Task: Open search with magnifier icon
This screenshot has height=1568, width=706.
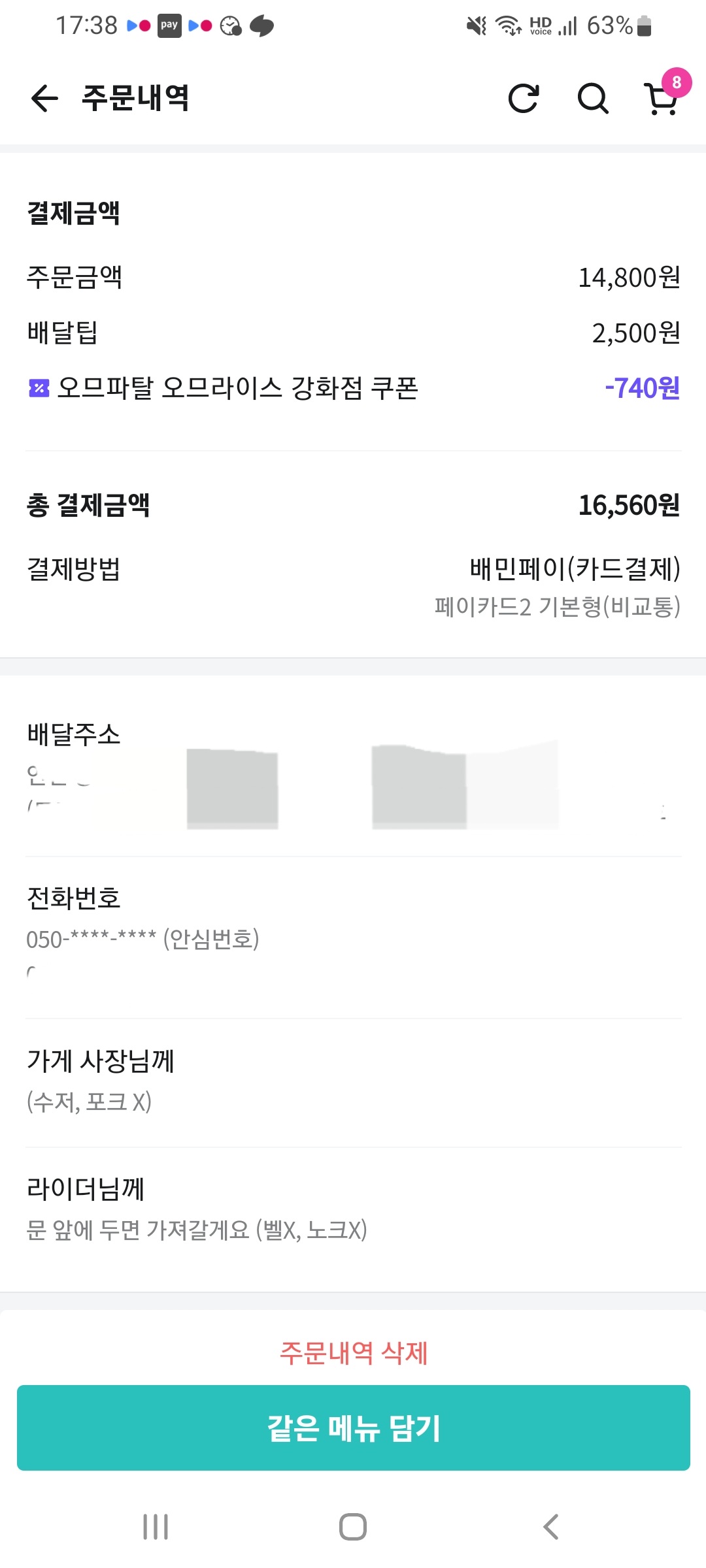Action: tap(593, 99)
